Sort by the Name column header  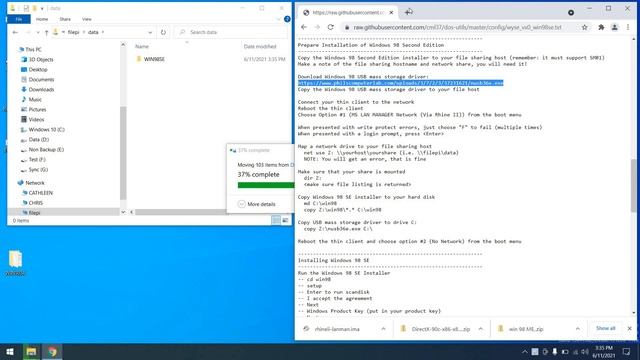(142, 47)
